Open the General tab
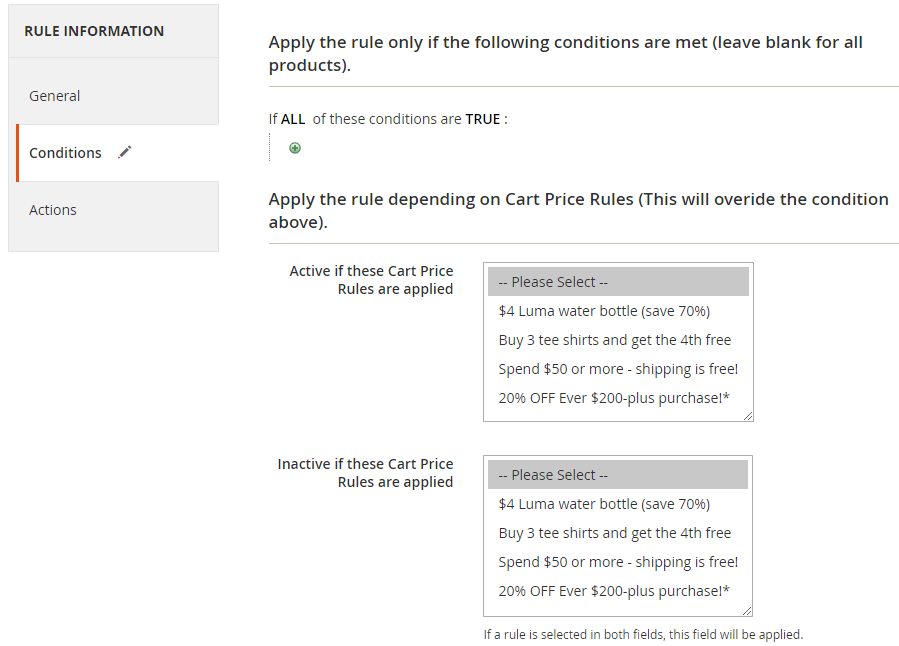 tap(55, 96)
